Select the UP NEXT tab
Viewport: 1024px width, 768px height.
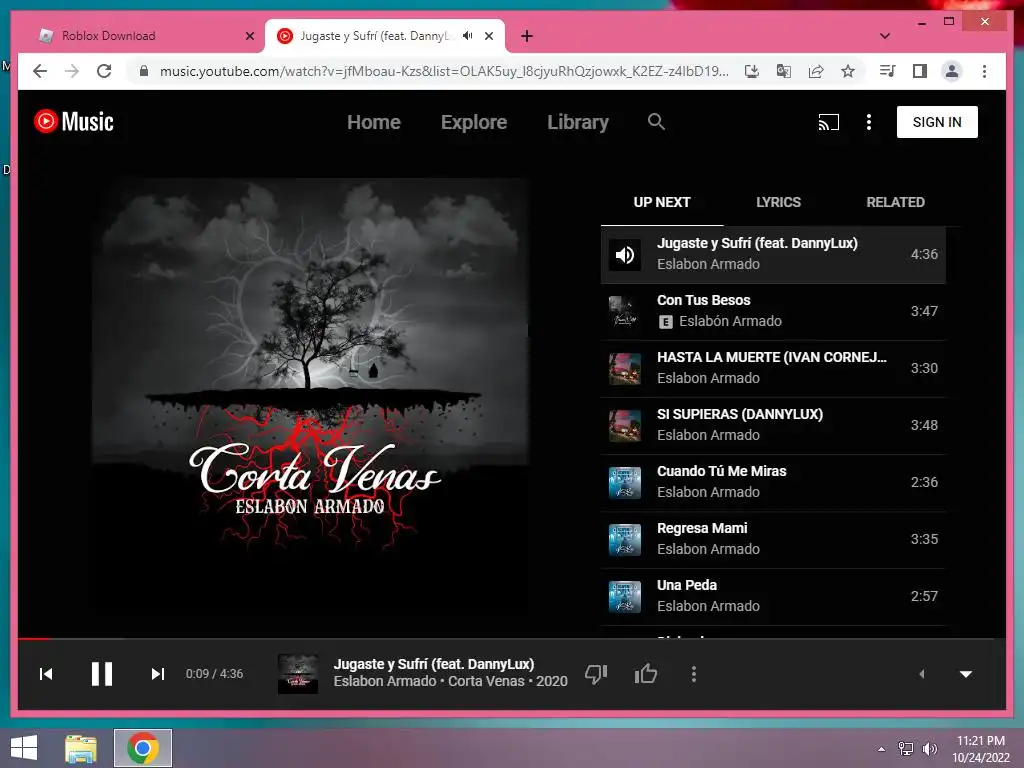click(x=662, y=202)
